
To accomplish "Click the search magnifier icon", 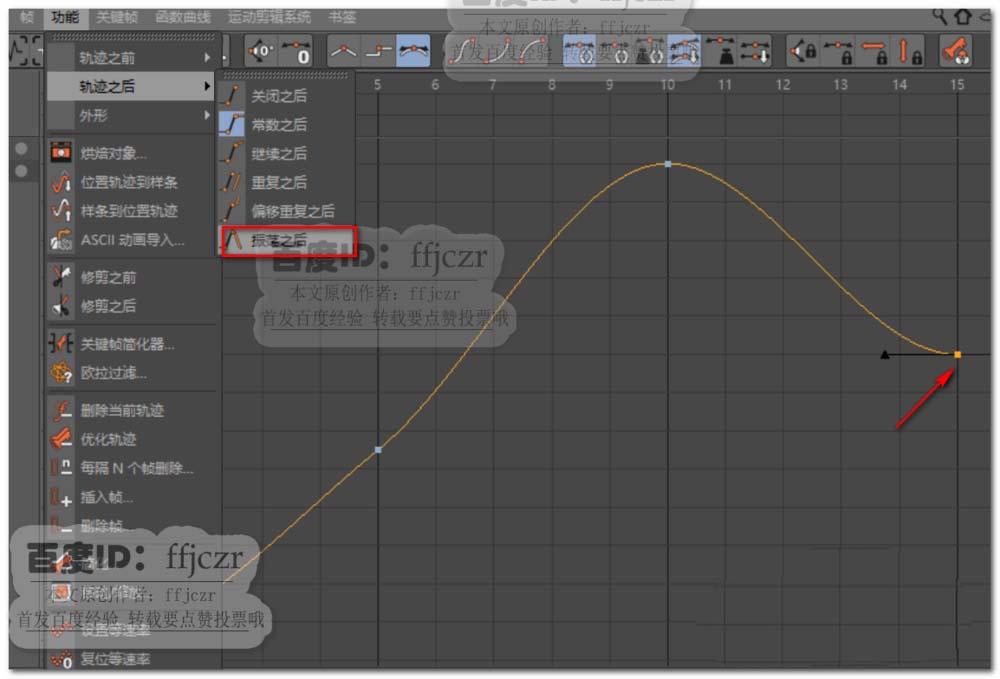I will [939, 16].
